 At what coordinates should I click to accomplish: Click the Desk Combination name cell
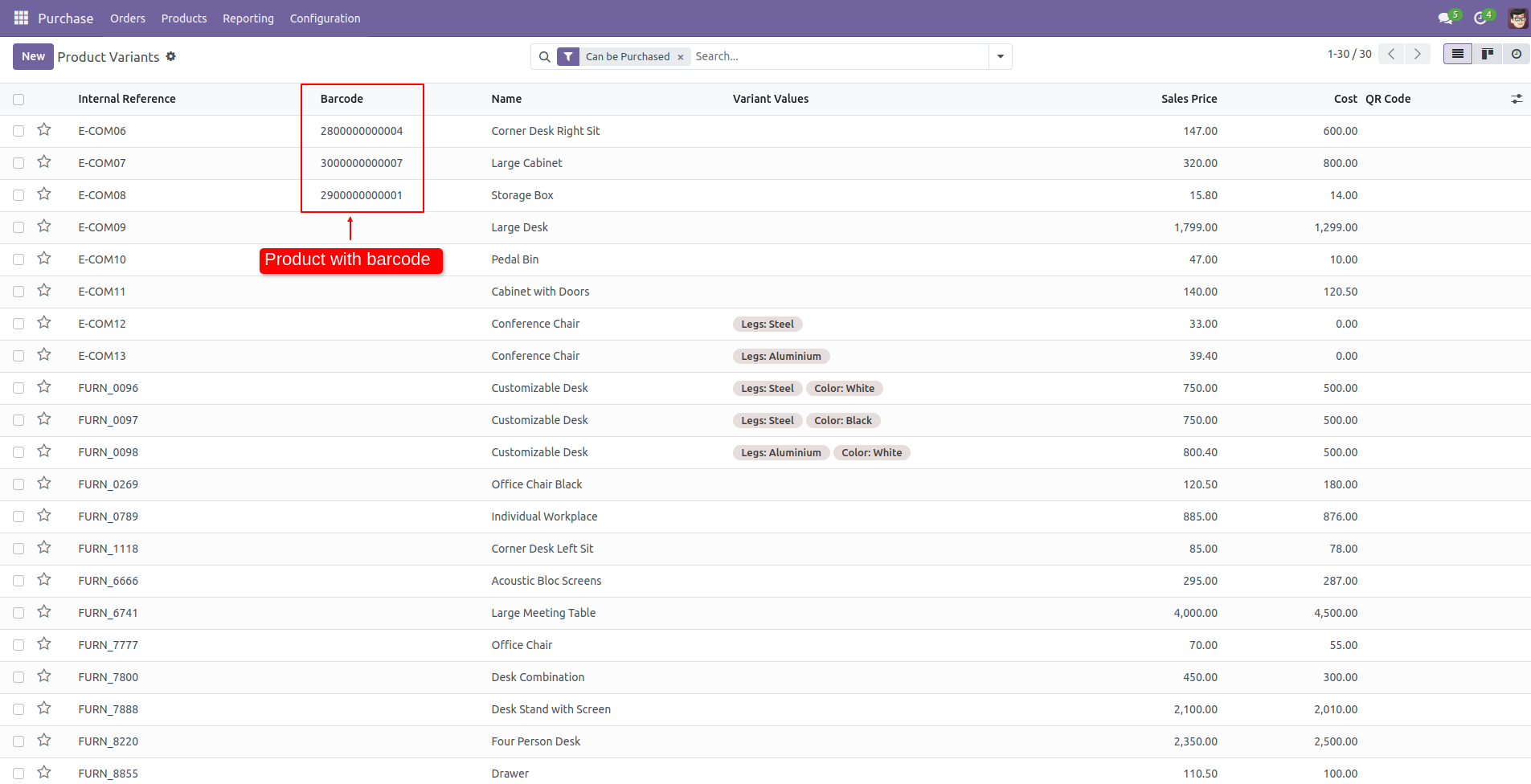538,677
